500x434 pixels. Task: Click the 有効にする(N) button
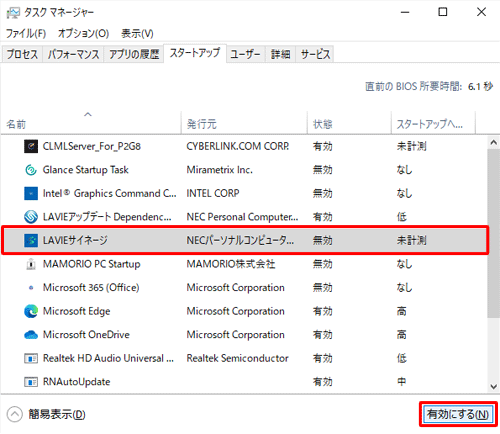[458, 414]
